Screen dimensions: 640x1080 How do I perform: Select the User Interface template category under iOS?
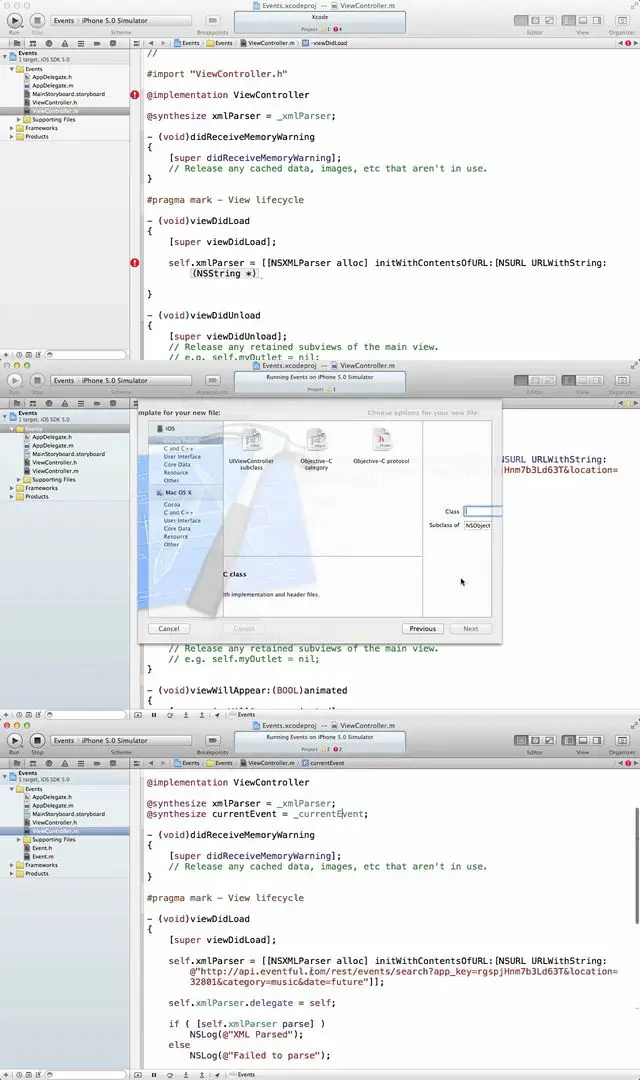click(182, 457)
